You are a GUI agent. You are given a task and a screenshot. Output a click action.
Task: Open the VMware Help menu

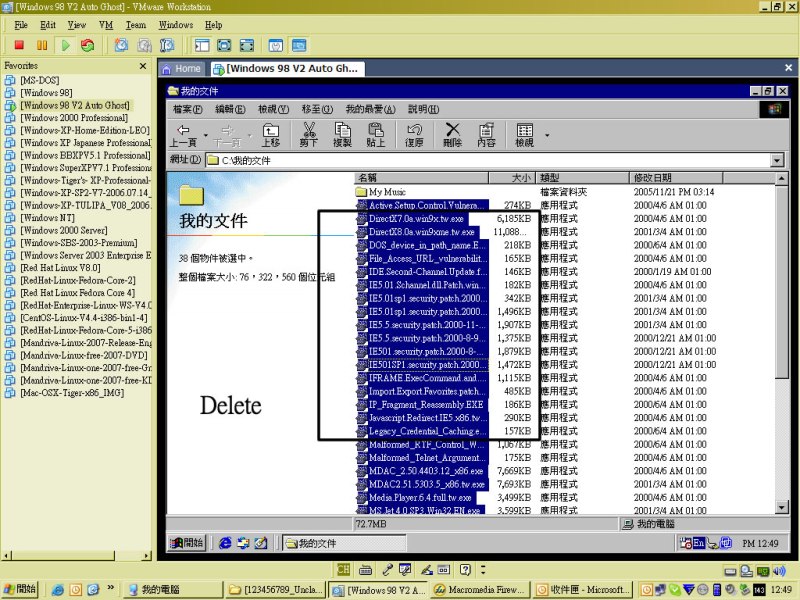point(213,25)
